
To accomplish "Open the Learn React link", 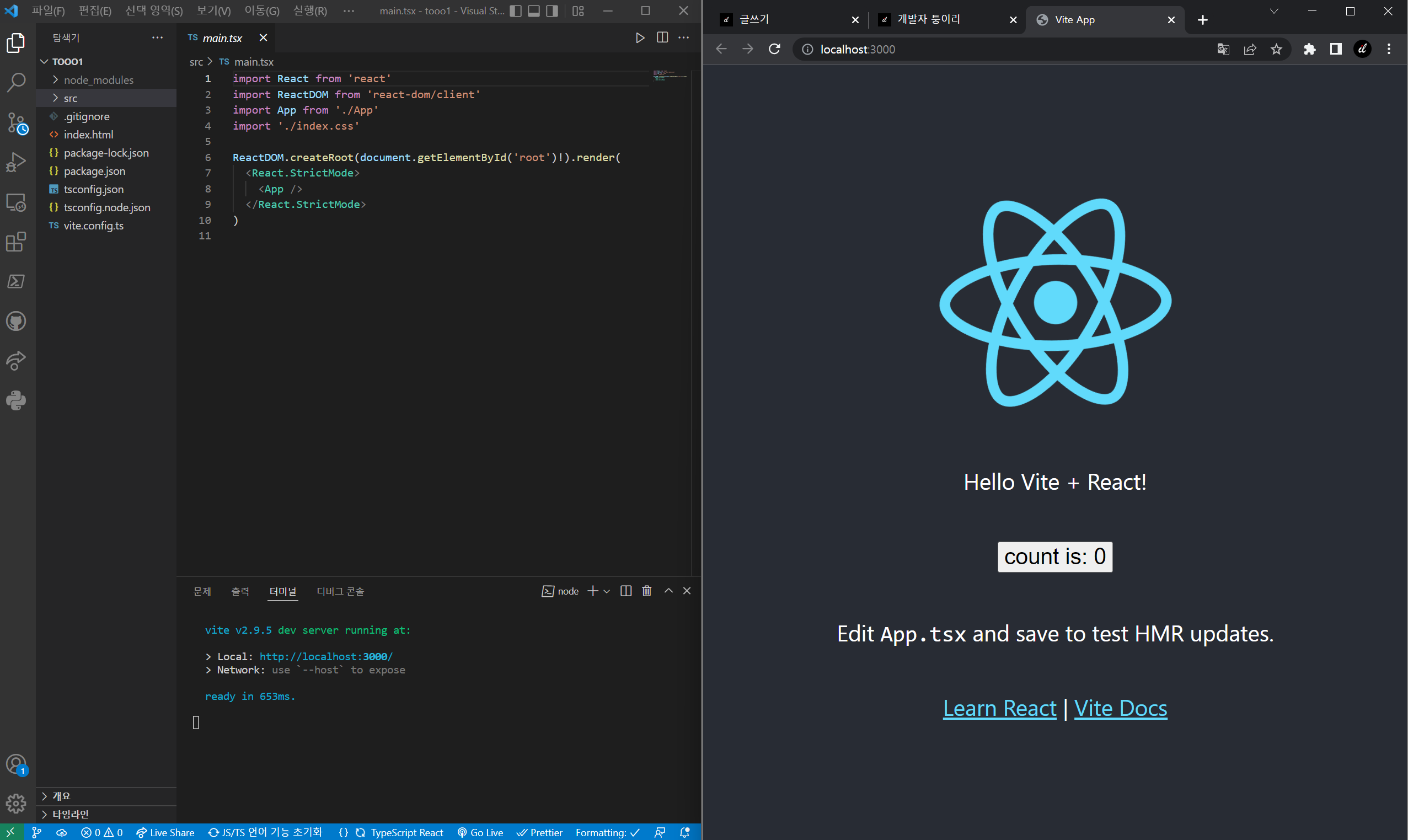I will (999, 708).
